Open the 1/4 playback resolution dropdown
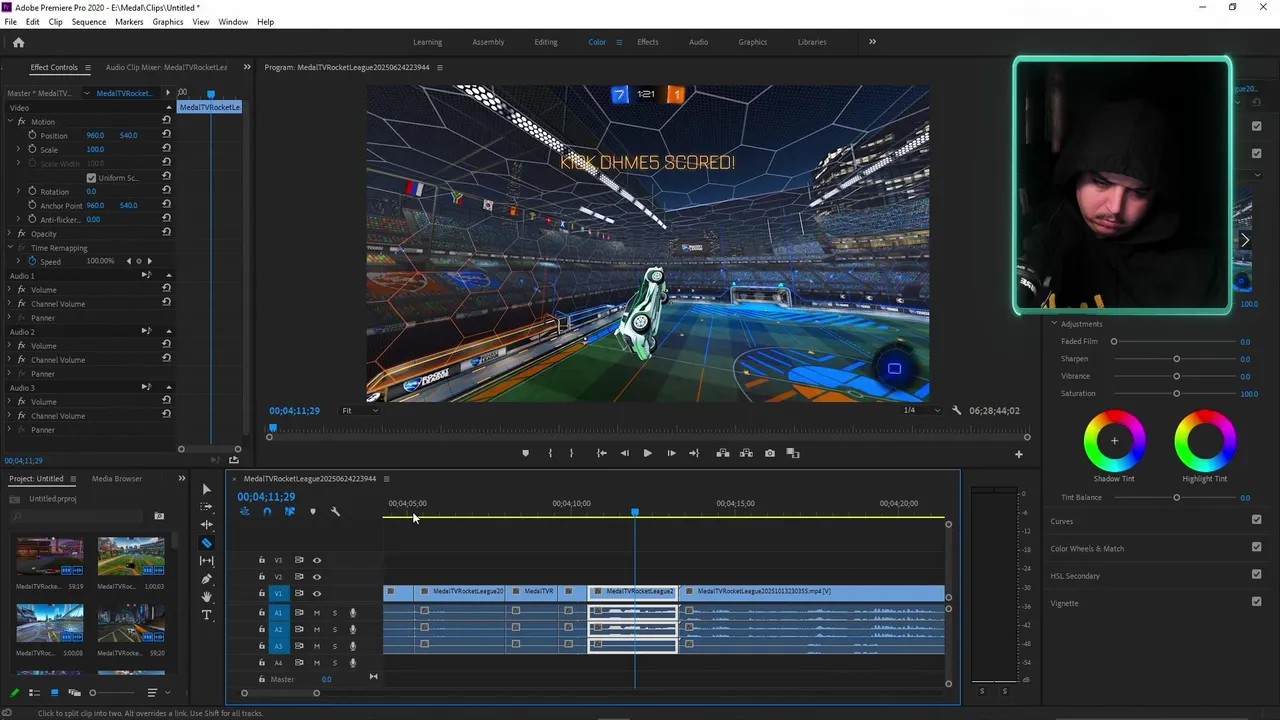 tap(921, 410)
